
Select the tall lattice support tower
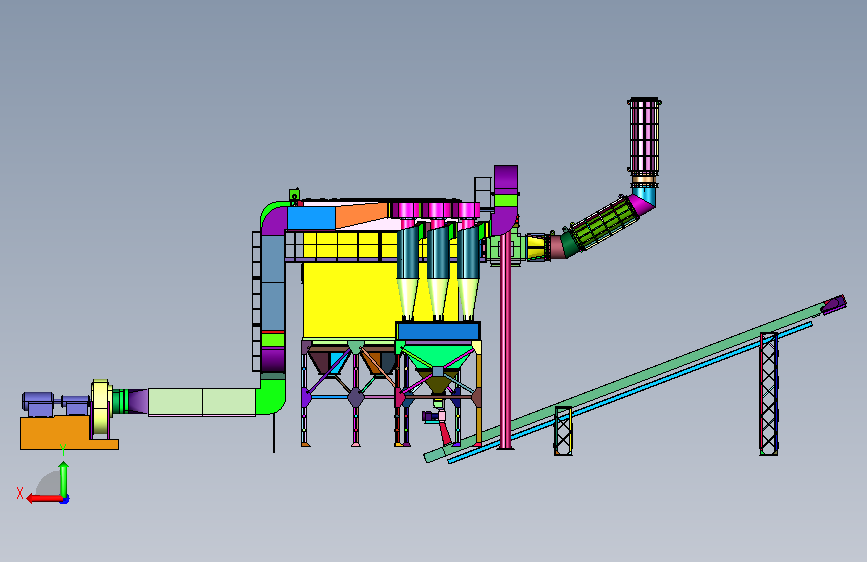(769, 394)
